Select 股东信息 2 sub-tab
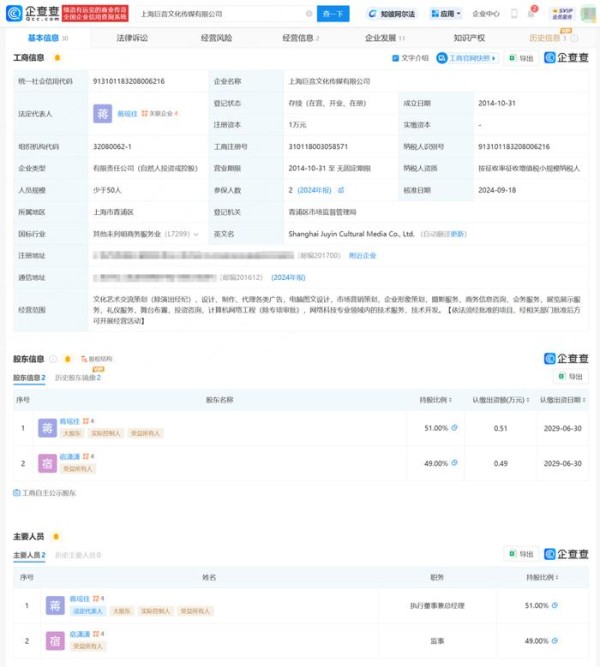The height and width of the screenshot is (667, 600). (29, 378)
